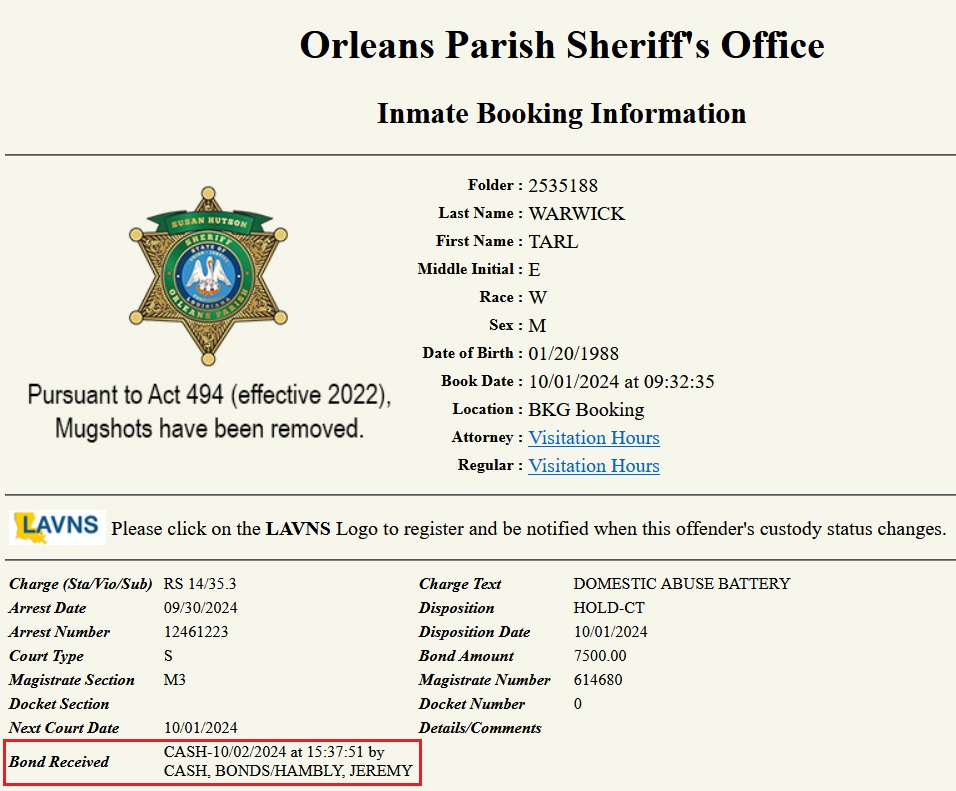The height and width of the screenshot is (791, 956).
Task: Open the Attorney Visitation Hours link
Action: click(x=594, y=438)
